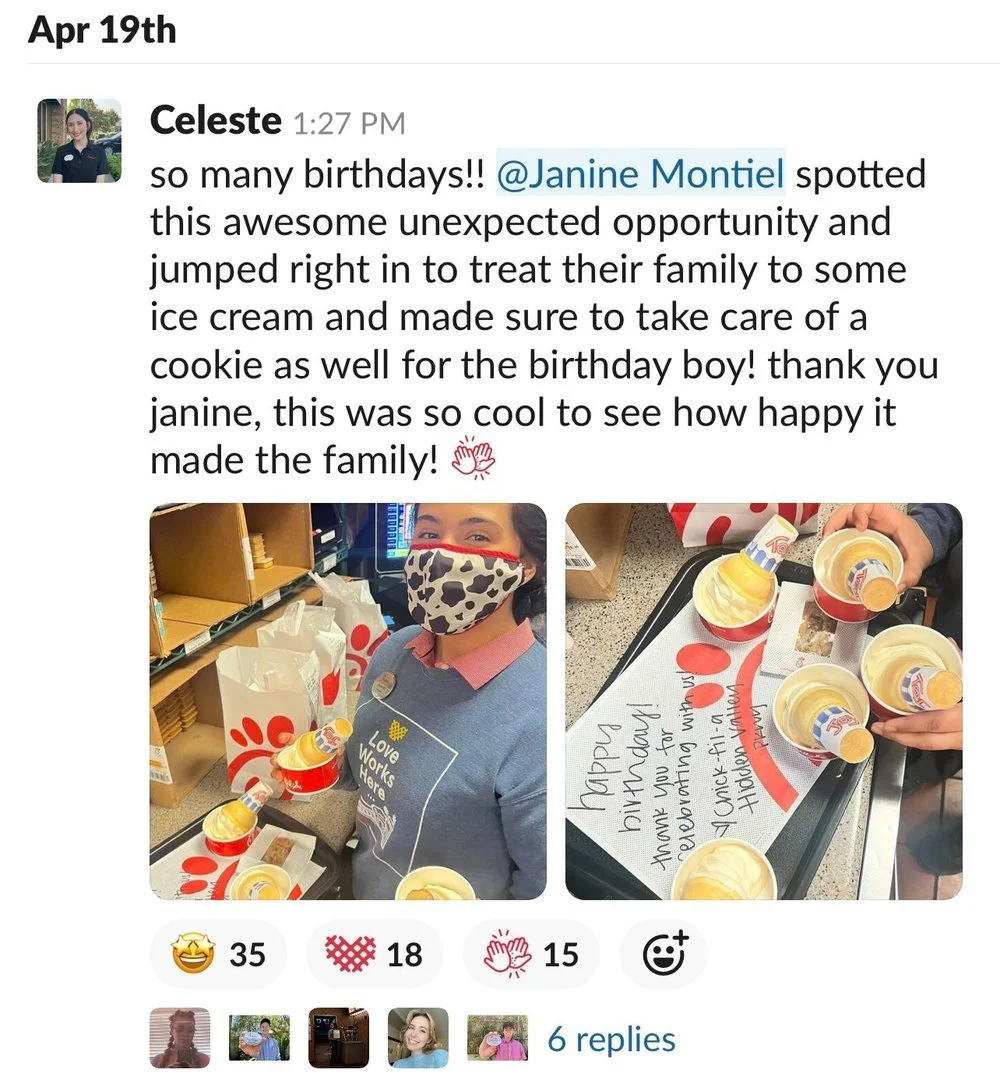Open the add reaction emoji picker
This screenshot has width=1000, height=1083.
(664, 954)
